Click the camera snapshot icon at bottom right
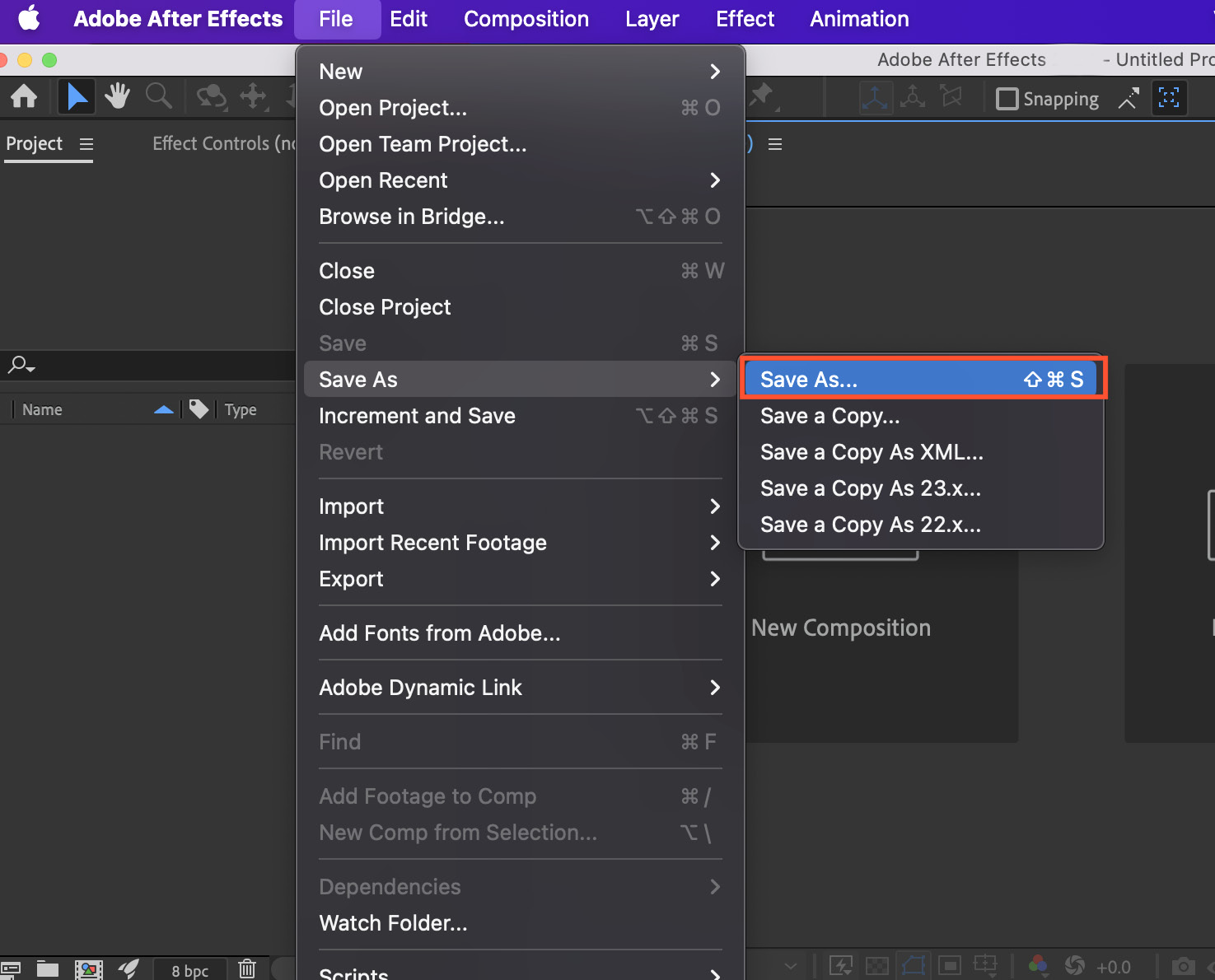This screenshot has width=1215, height=980. tap(1184, 965)
